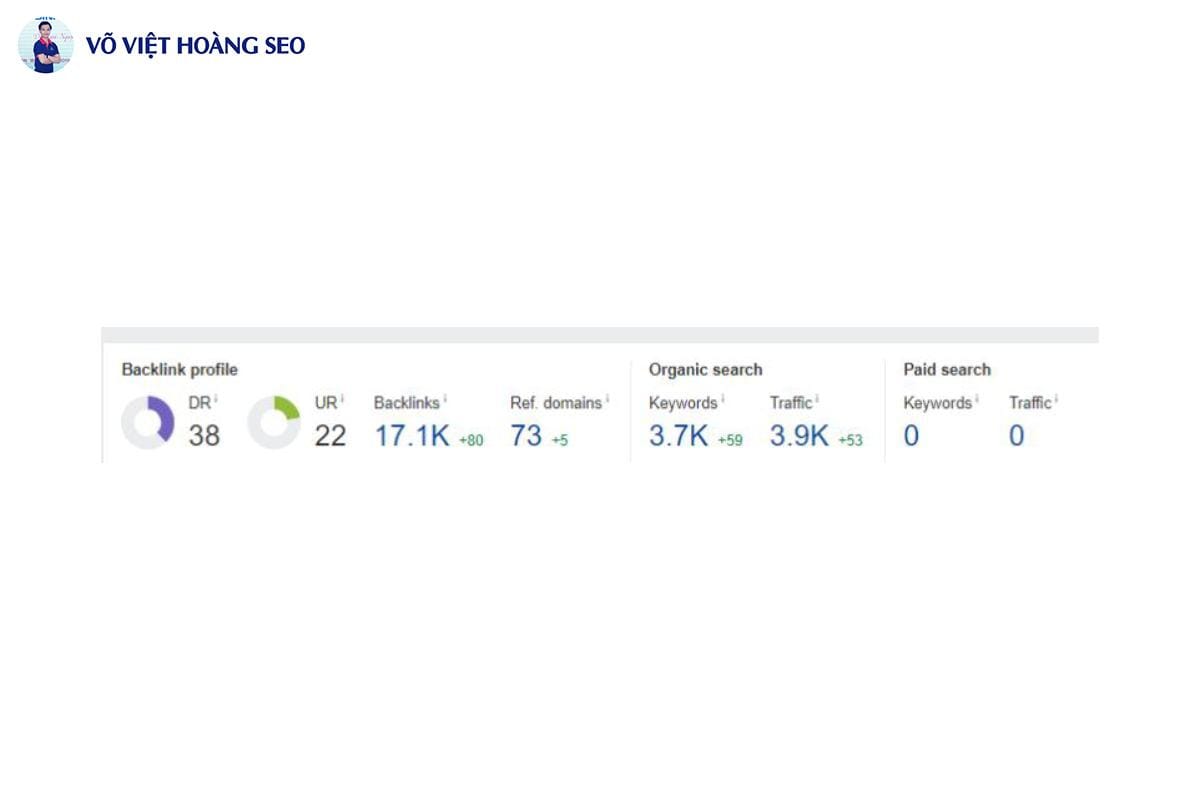The height and width of the screenshot is (790, 1200).
Task: Open the 3.9K organic traffic value
Action: pos(799,436)
